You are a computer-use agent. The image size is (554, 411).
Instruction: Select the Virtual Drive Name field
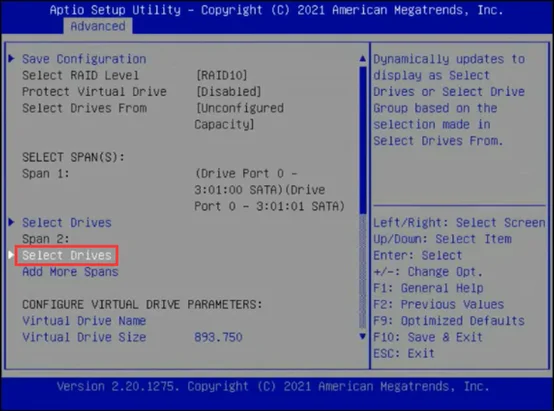pyautogui.click(x=84, y=321)
